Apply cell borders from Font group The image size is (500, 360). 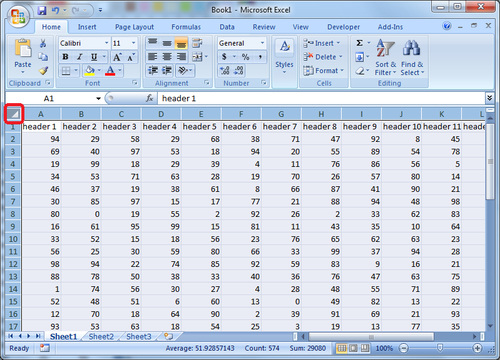click(x=66, y=71)
